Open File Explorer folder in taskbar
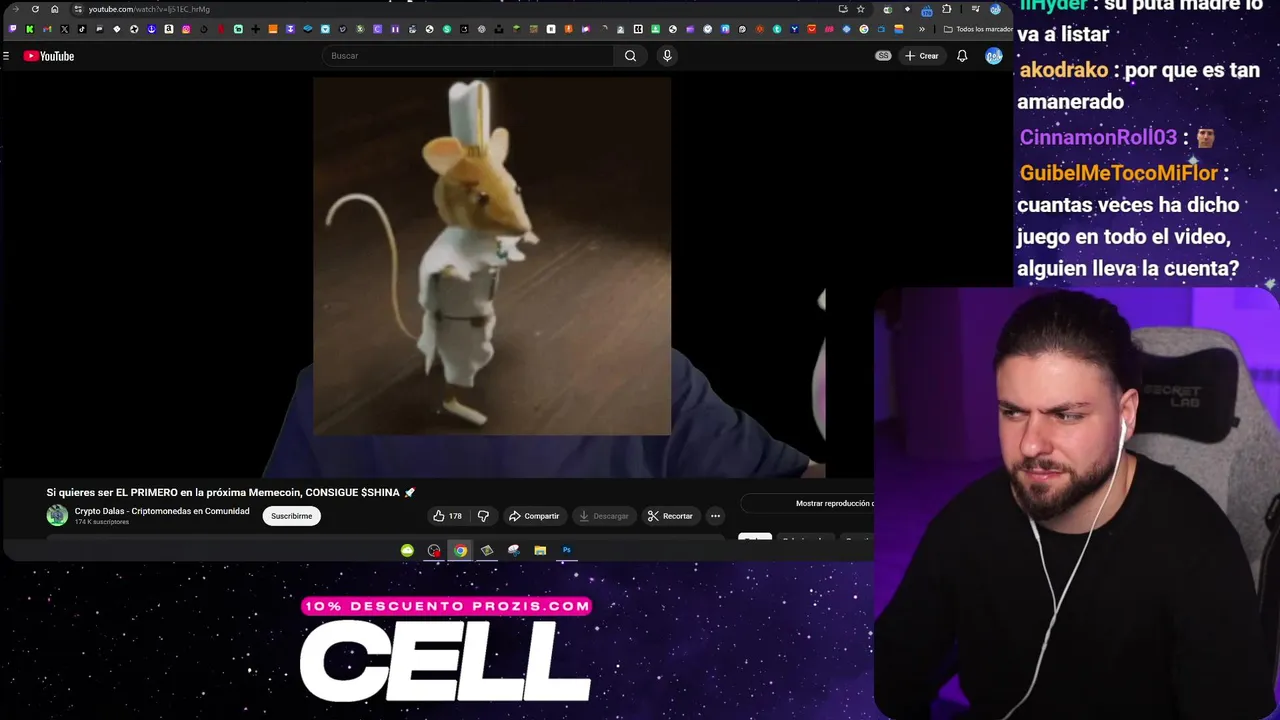Viewport: 1280px width, 720px height. [x=540, y=550]
